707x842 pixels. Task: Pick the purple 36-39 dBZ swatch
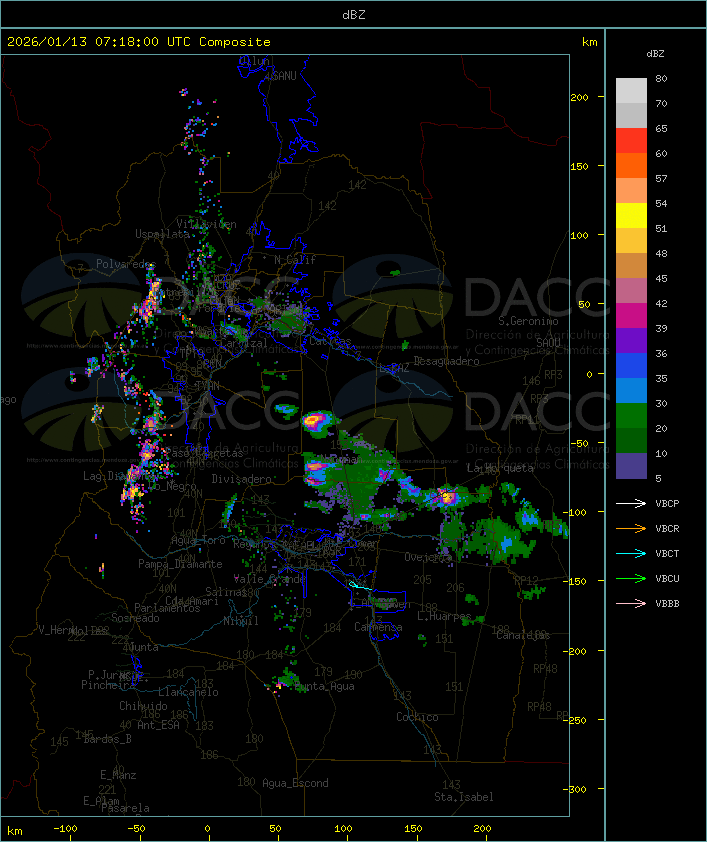tap(631, 340)
